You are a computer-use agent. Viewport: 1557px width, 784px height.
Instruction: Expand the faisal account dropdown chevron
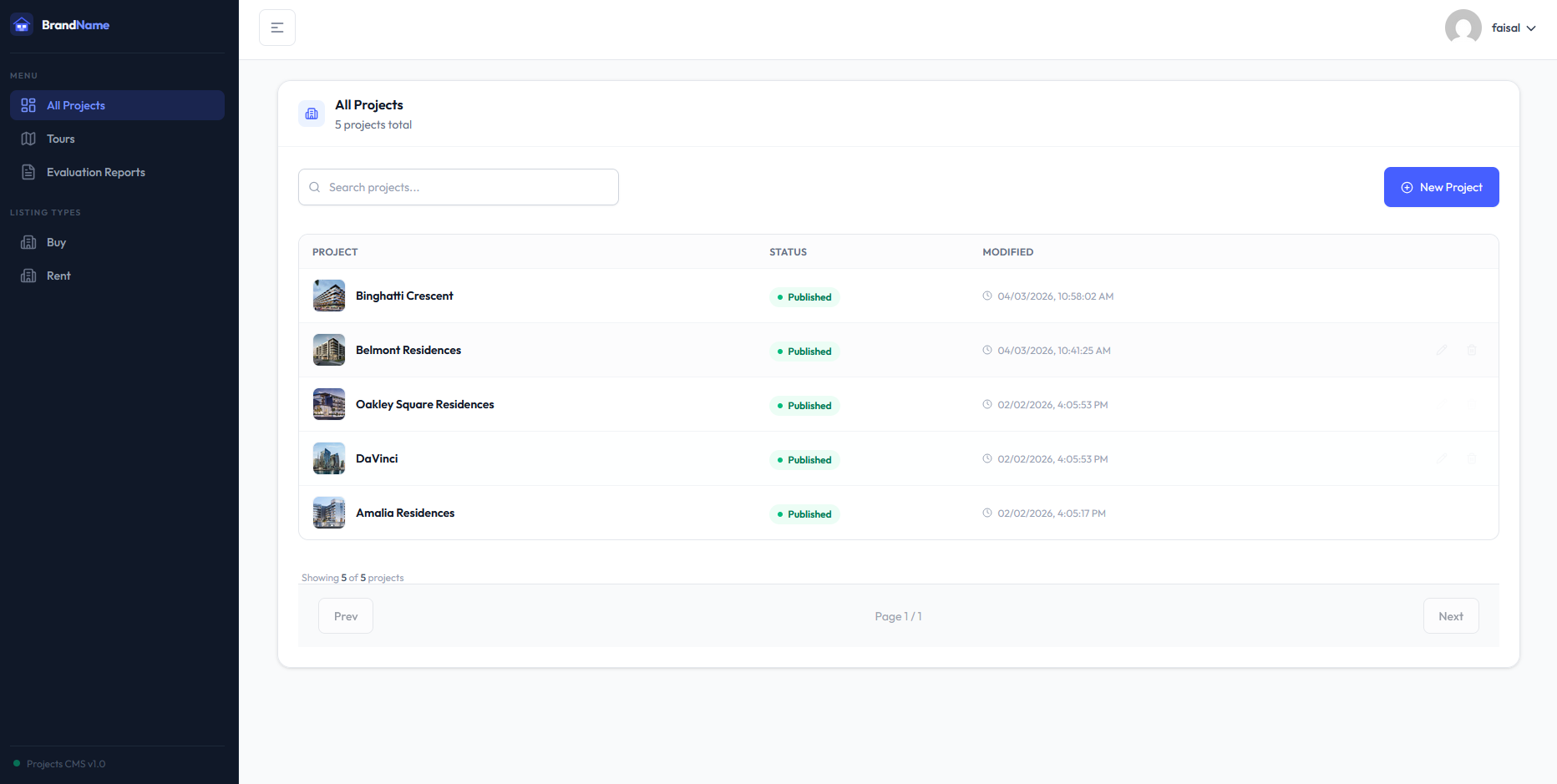click(x=1531, y=28)
